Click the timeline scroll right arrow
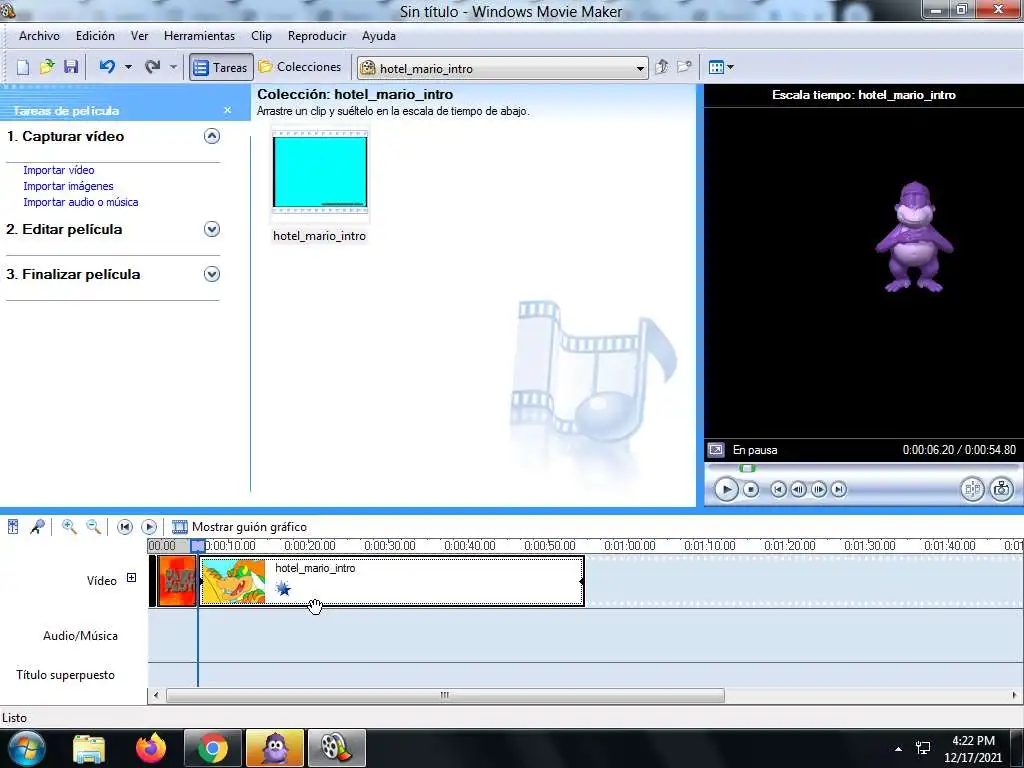Screen dimensions: 1024x768 tap(1014, 695)
